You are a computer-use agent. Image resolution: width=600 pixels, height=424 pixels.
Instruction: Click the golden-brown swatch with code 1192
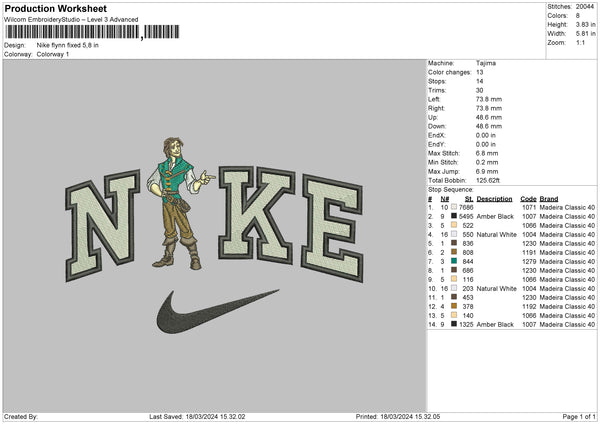453,306
